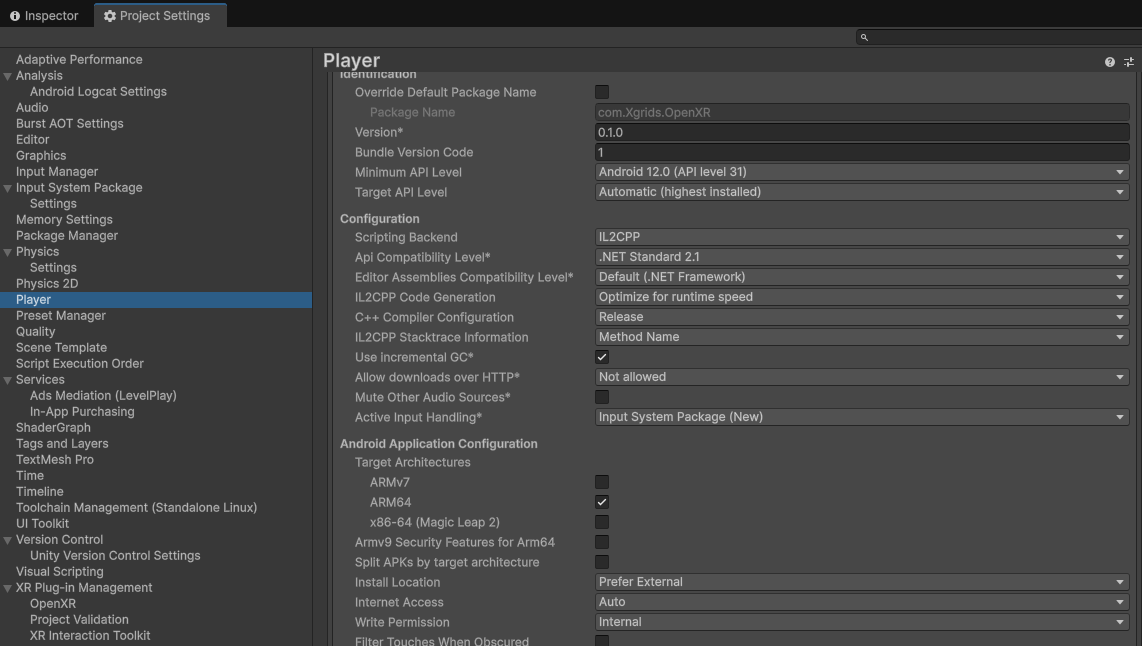
Task: Click the Inspector tab info icon
Action: pos(15,16)
